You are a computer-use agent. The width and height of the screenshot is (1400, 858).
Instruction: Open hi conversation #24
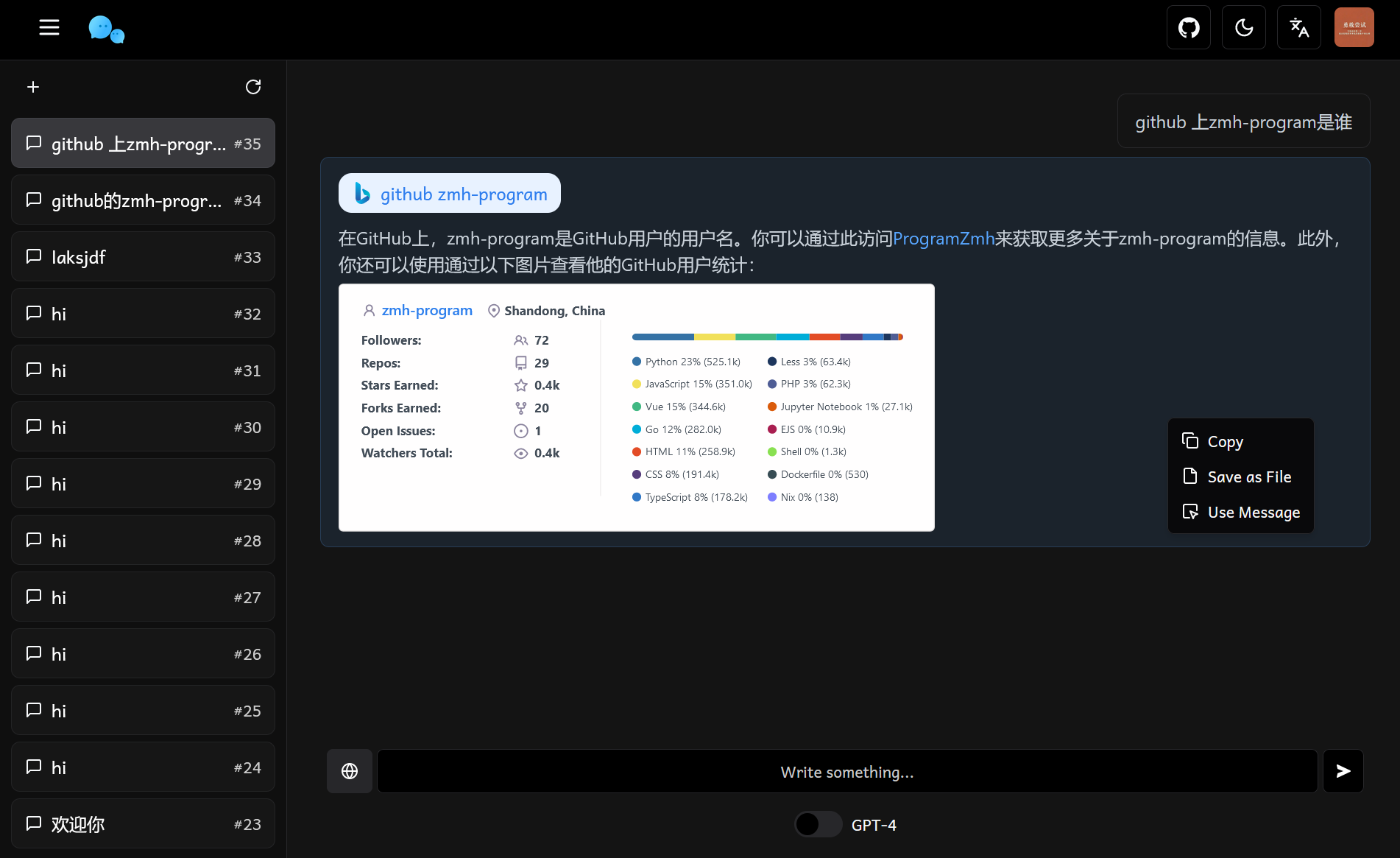pyautogui.click(x=143, y=767)
